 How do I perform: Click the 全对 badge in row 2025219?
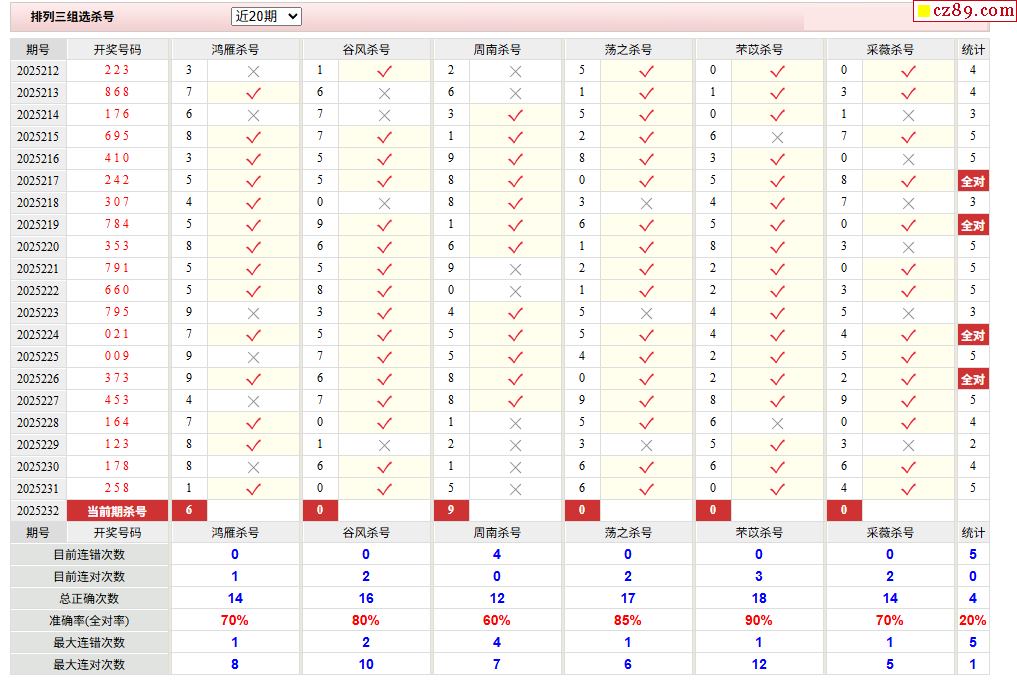[973, 225]
